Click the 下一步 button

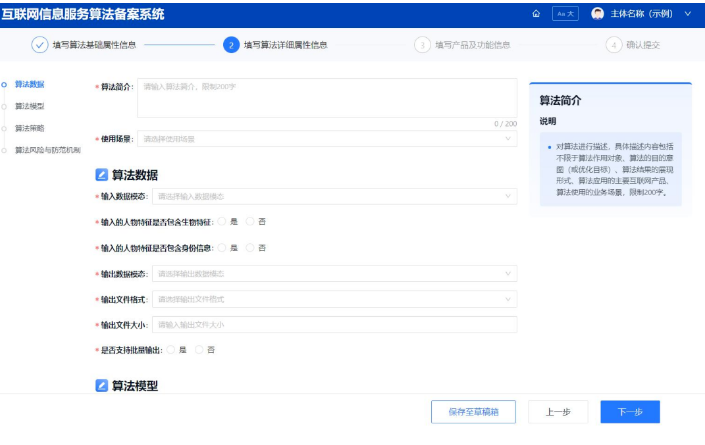pyautogui.click(x=630, y=412)
